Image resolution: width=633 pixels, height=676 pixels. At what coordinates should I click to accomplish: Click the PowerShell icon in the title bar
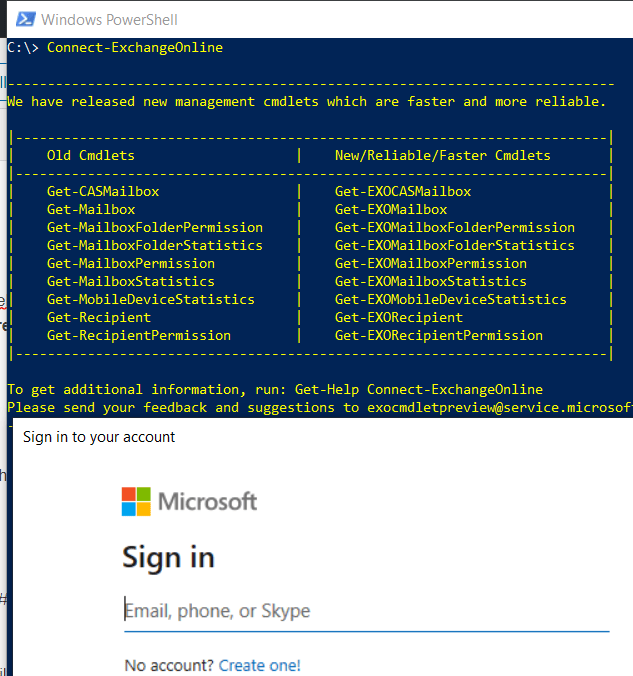pos(24,19)
